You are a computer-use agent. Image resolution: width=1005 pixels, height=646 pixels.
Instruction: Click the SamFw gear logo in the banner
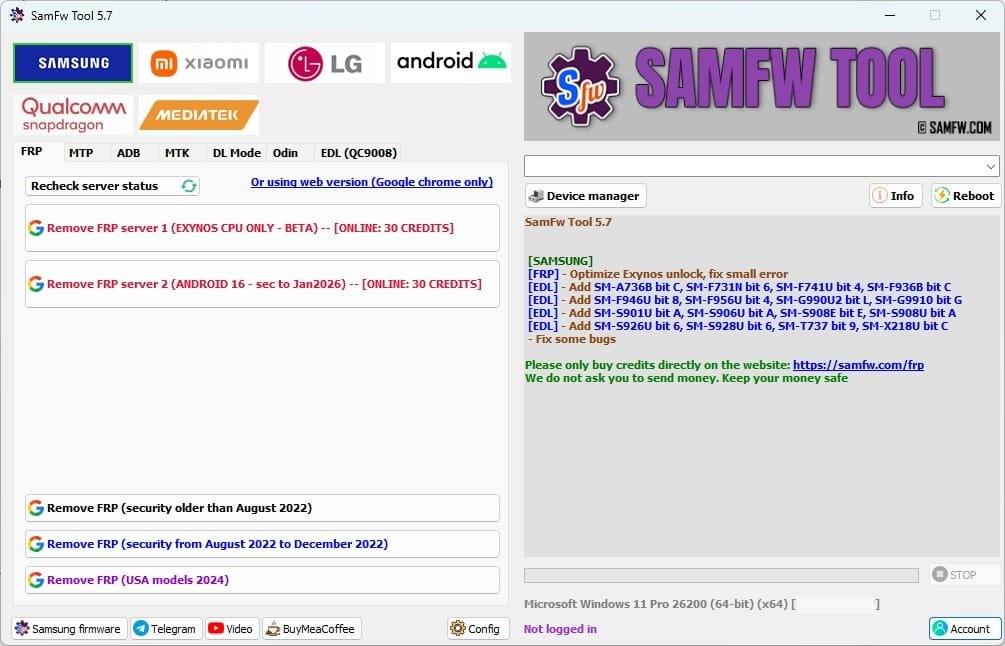pos(580,86)
